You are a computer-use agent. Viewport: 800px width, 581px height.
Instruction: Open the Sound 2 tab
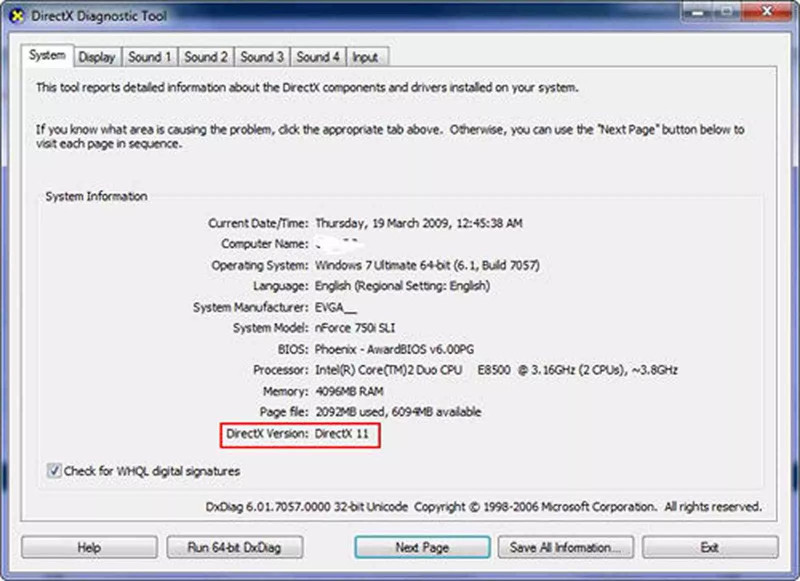coord(206,57)
